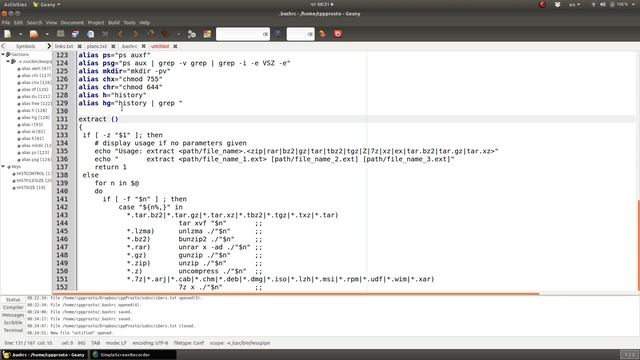
Task: Click the Save file toolbar icon
Action: tap(60, 34)
